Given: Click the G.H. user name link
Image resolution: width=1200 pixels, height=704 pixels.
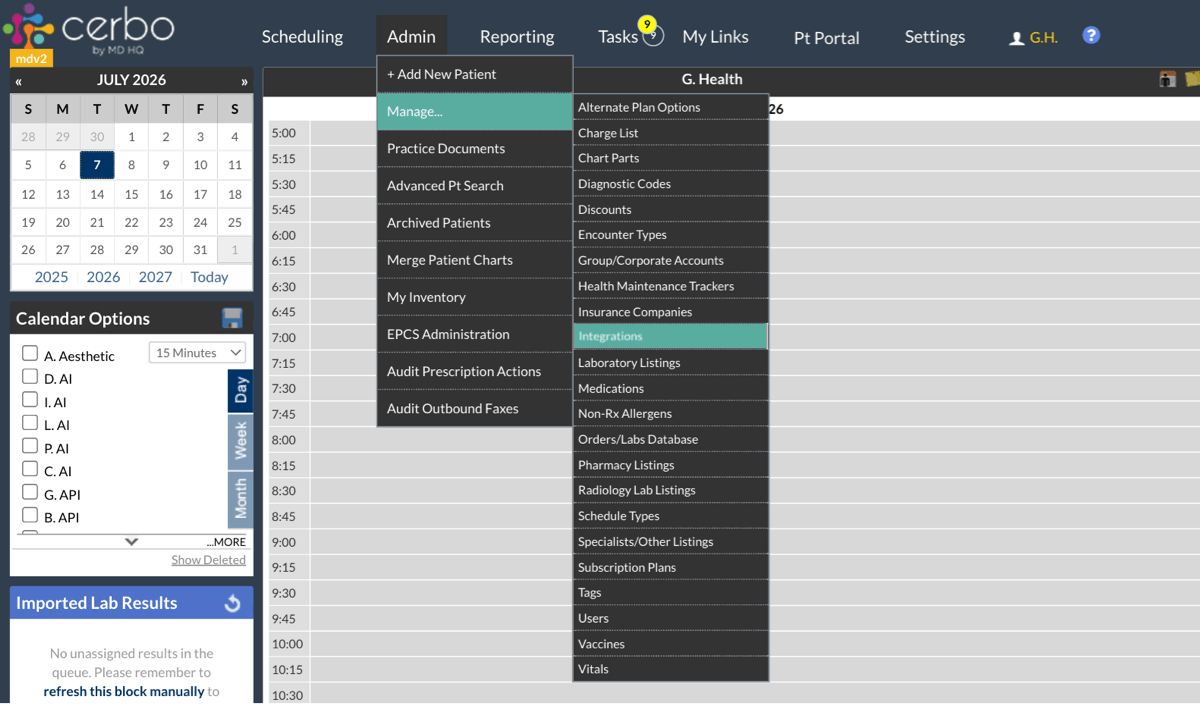Looking at the screenshot, I should coord(1044,38).
